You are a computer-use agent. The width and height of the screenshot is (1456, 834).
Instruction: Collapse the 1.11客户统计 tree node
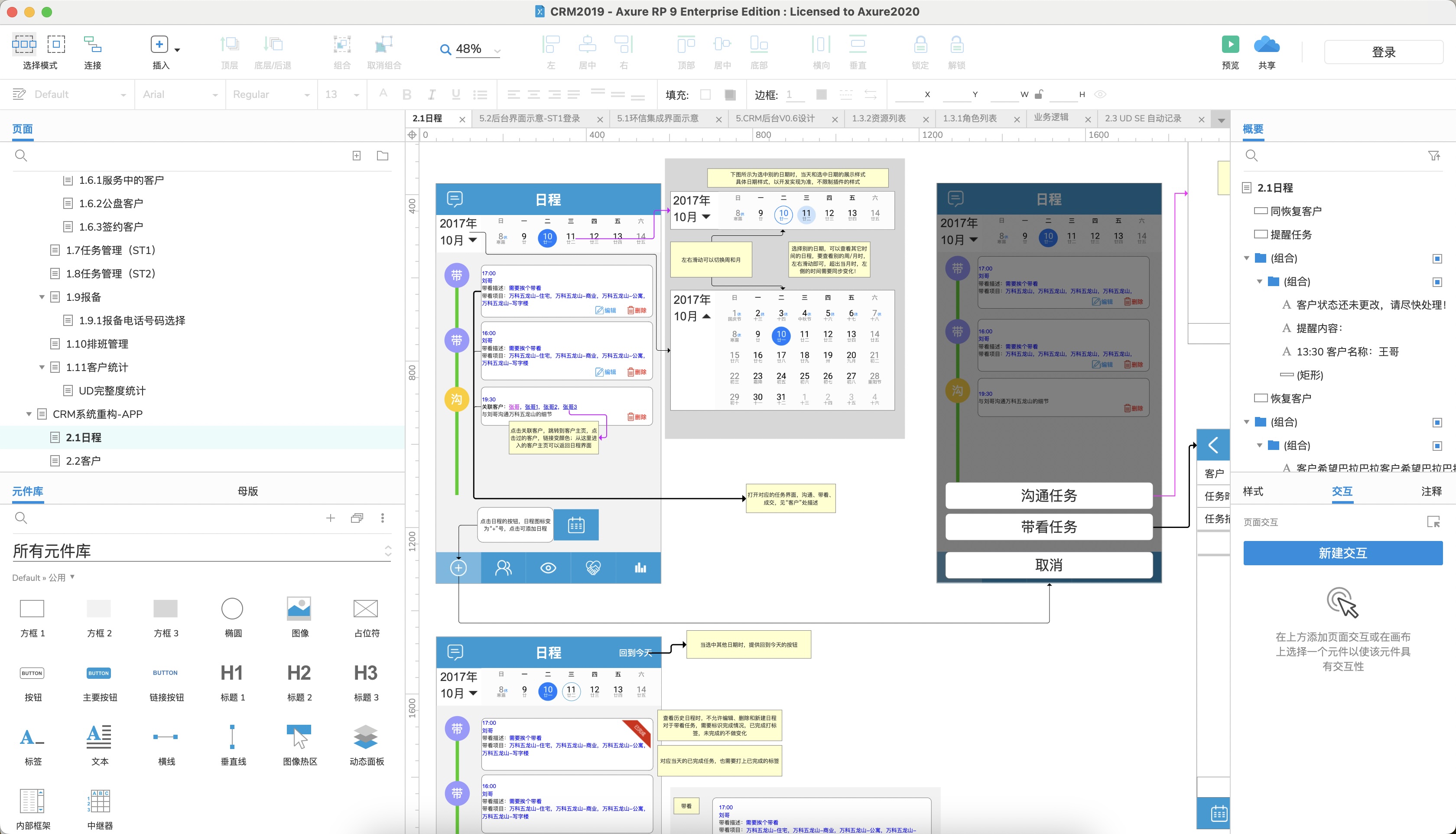pyautogui.click(x=42, y=367)
